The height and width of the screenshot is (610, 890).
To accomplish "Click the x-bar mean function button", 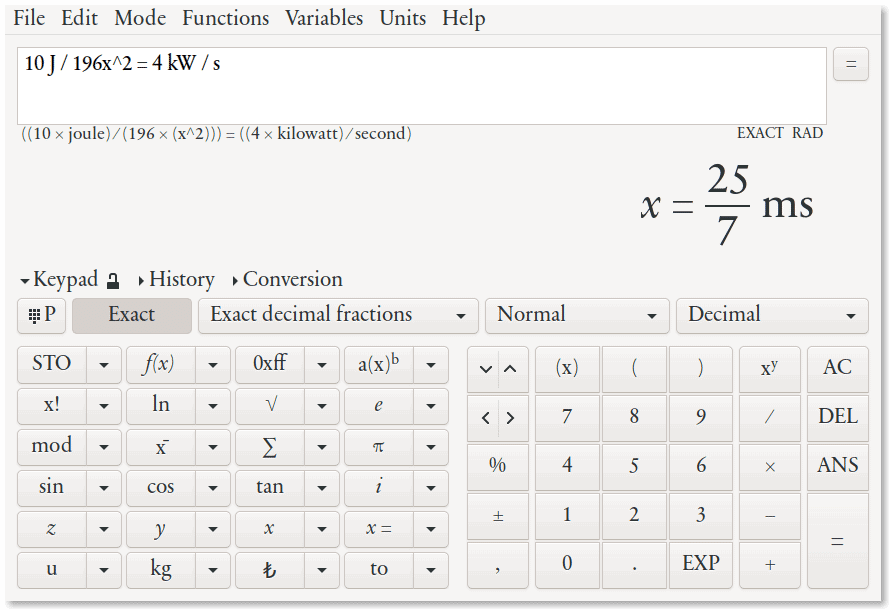I will pyautogui.click(x=161, y=447).
